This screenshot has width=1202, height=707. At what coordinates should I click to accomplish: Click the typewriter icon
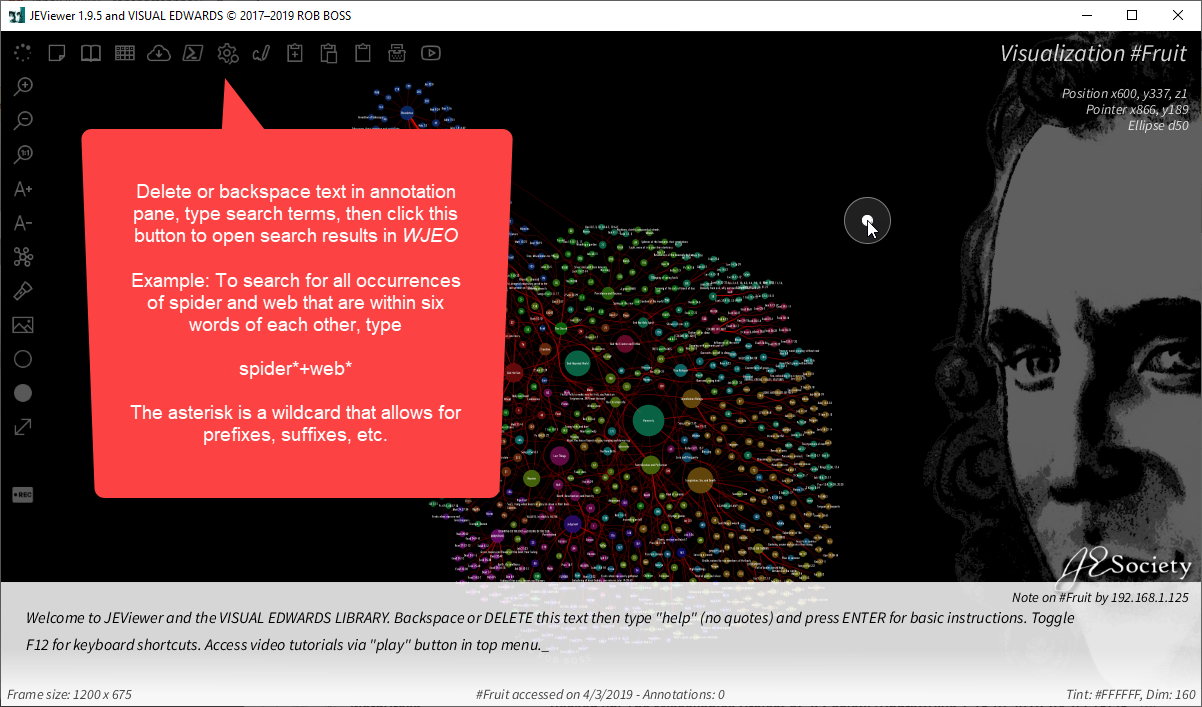[x=396, y=53]
